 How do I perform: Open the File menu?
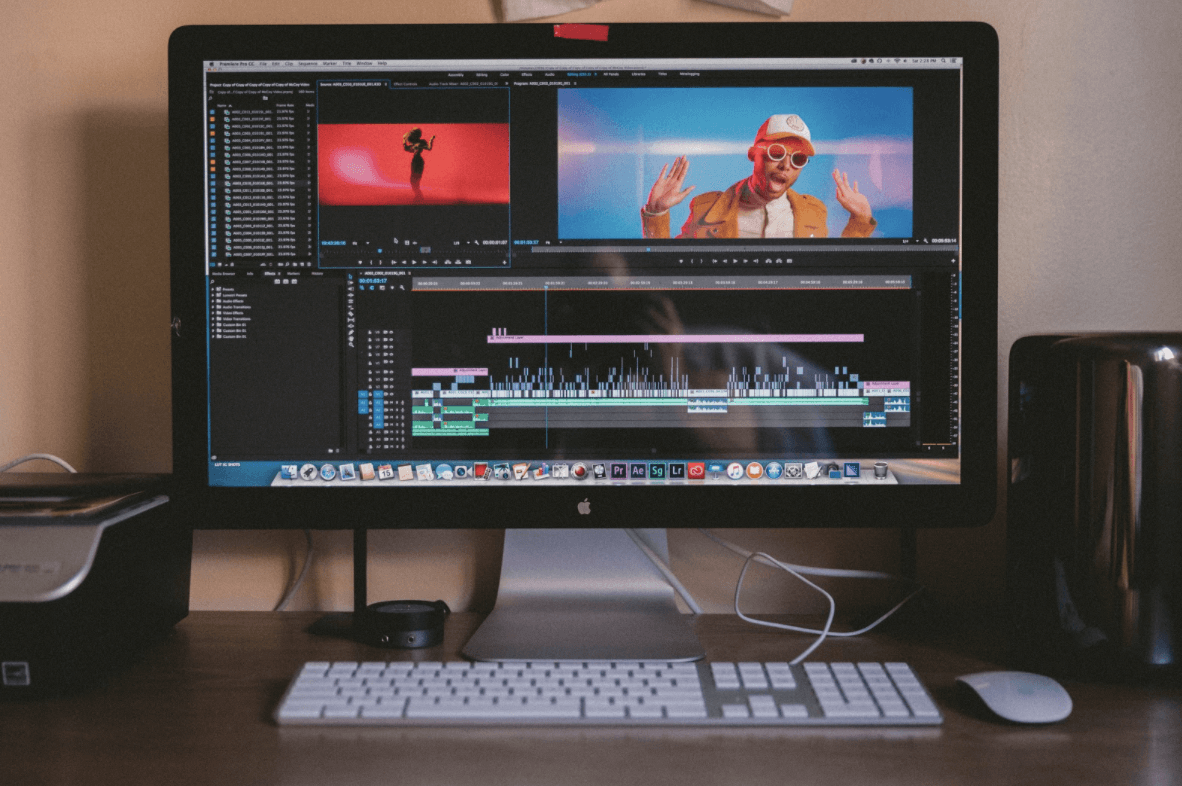(x=263, y=63)
